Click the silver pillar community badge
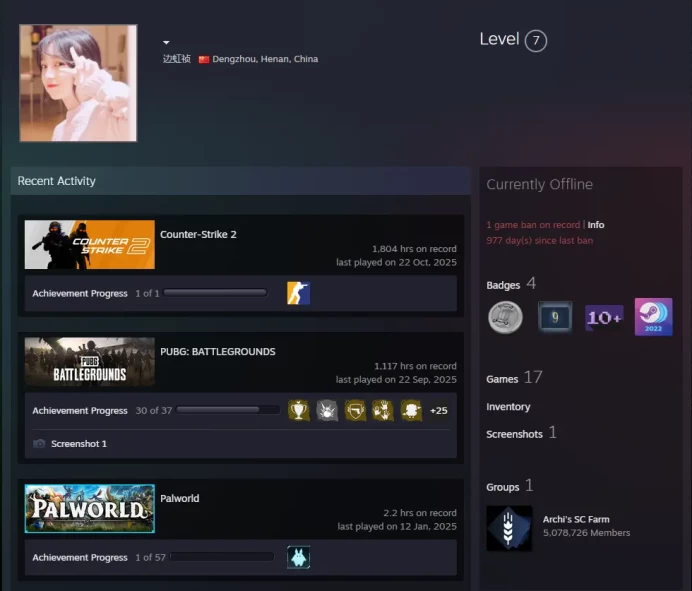Screen dimensions: 692x591 click(x=505, y=317)
